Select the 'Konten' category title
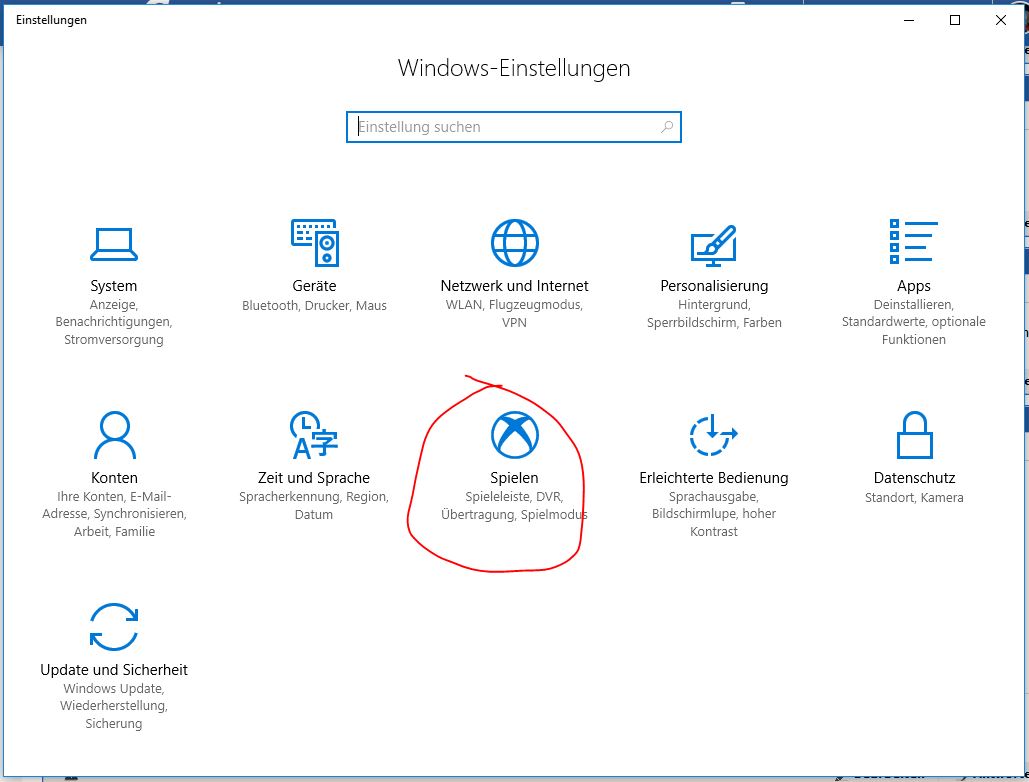The image size is (1029, 782). tap(114, 478)
